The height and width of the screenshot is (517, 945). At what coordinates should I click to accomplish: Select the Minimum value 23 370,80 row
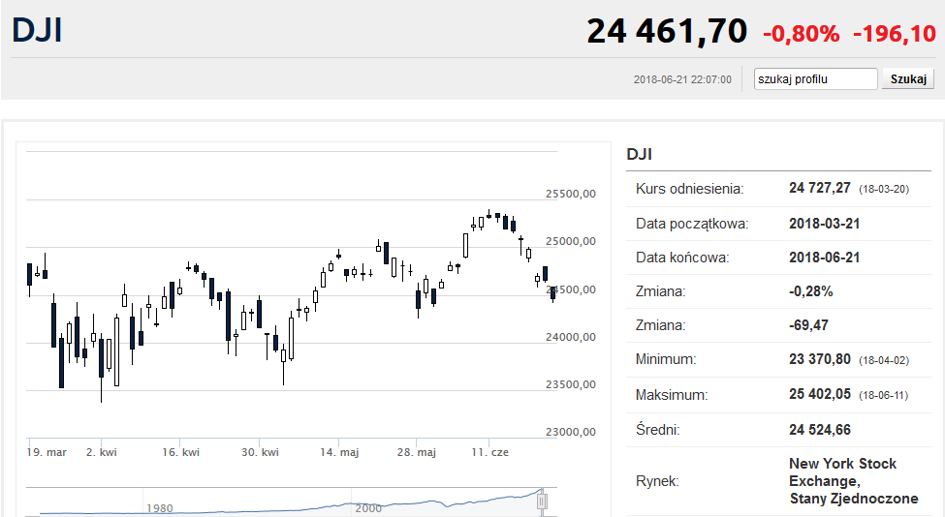tap(779, 360)
